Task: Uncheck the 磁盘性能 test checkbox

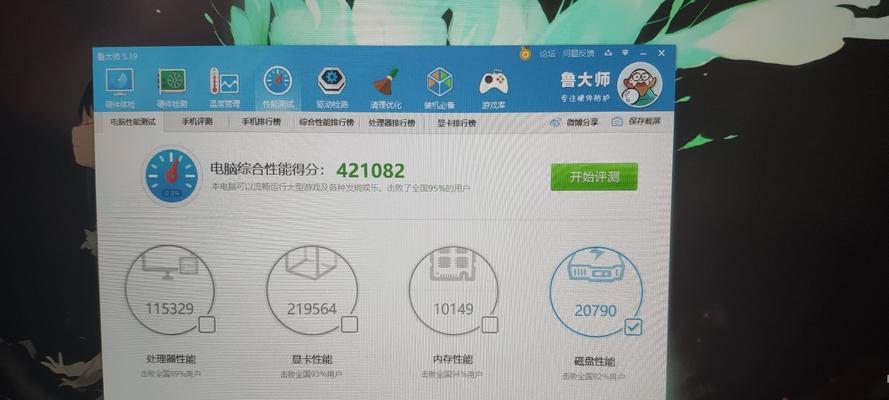Action: point(633,327)
